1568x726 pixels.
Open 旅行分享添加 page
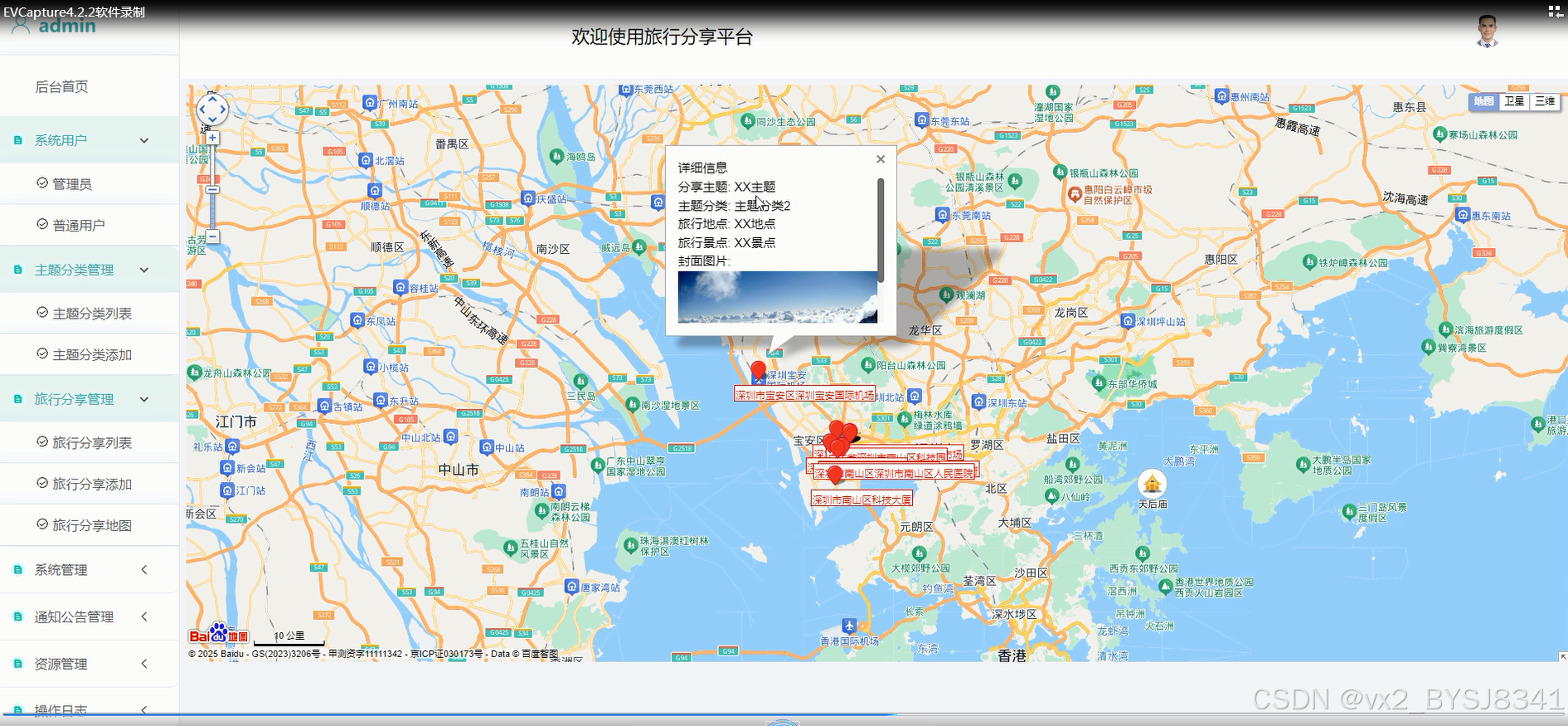click(x=90, y=484)
